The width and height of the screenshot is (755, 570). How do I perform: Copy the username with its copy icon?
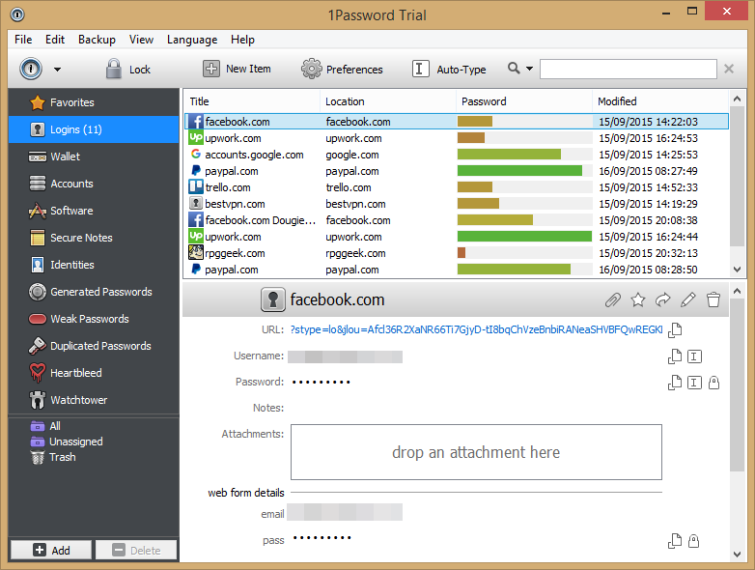point(675,356)
